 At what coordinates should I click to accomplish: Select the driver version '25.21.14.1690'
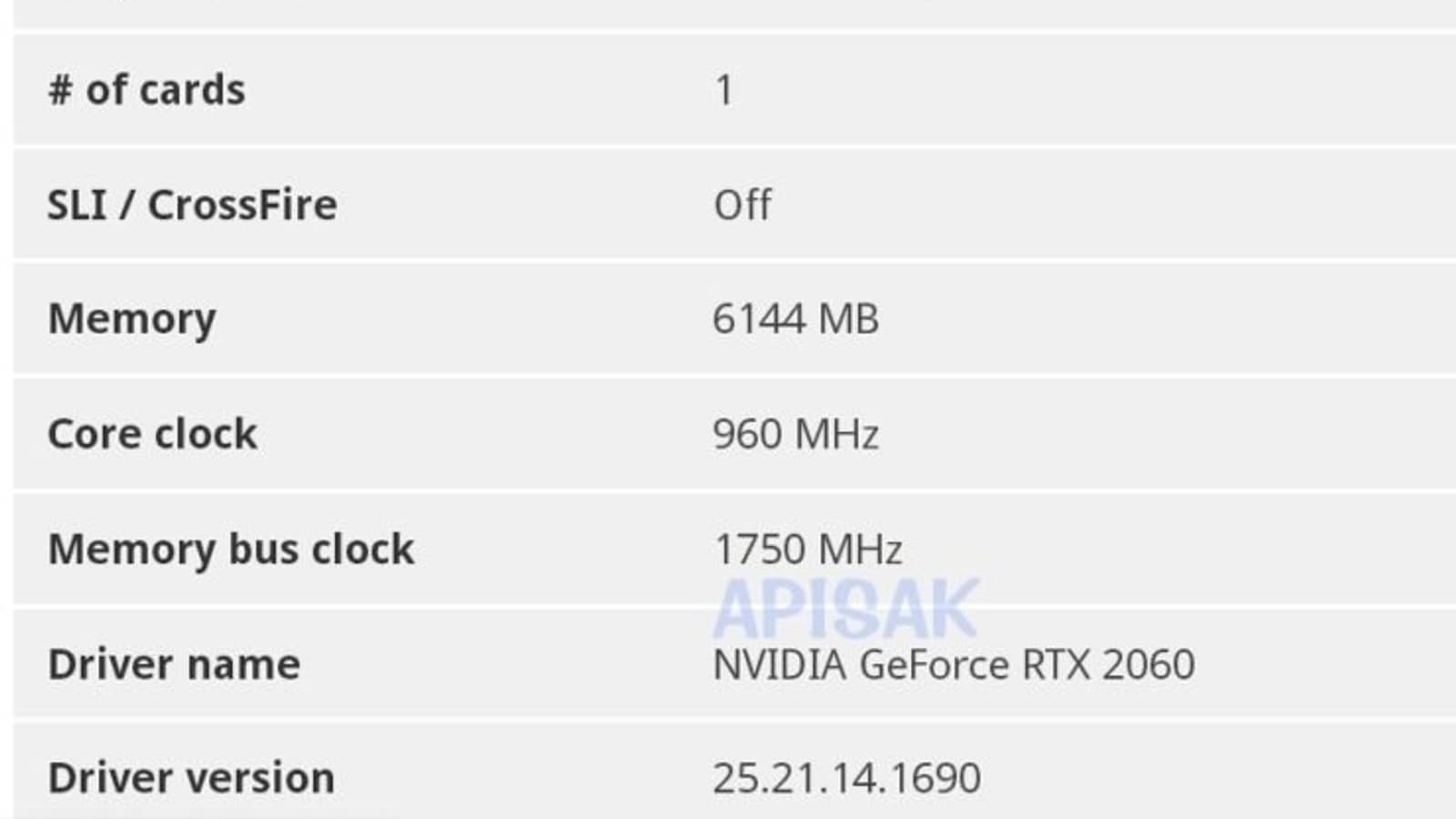[x=846, y=779]
